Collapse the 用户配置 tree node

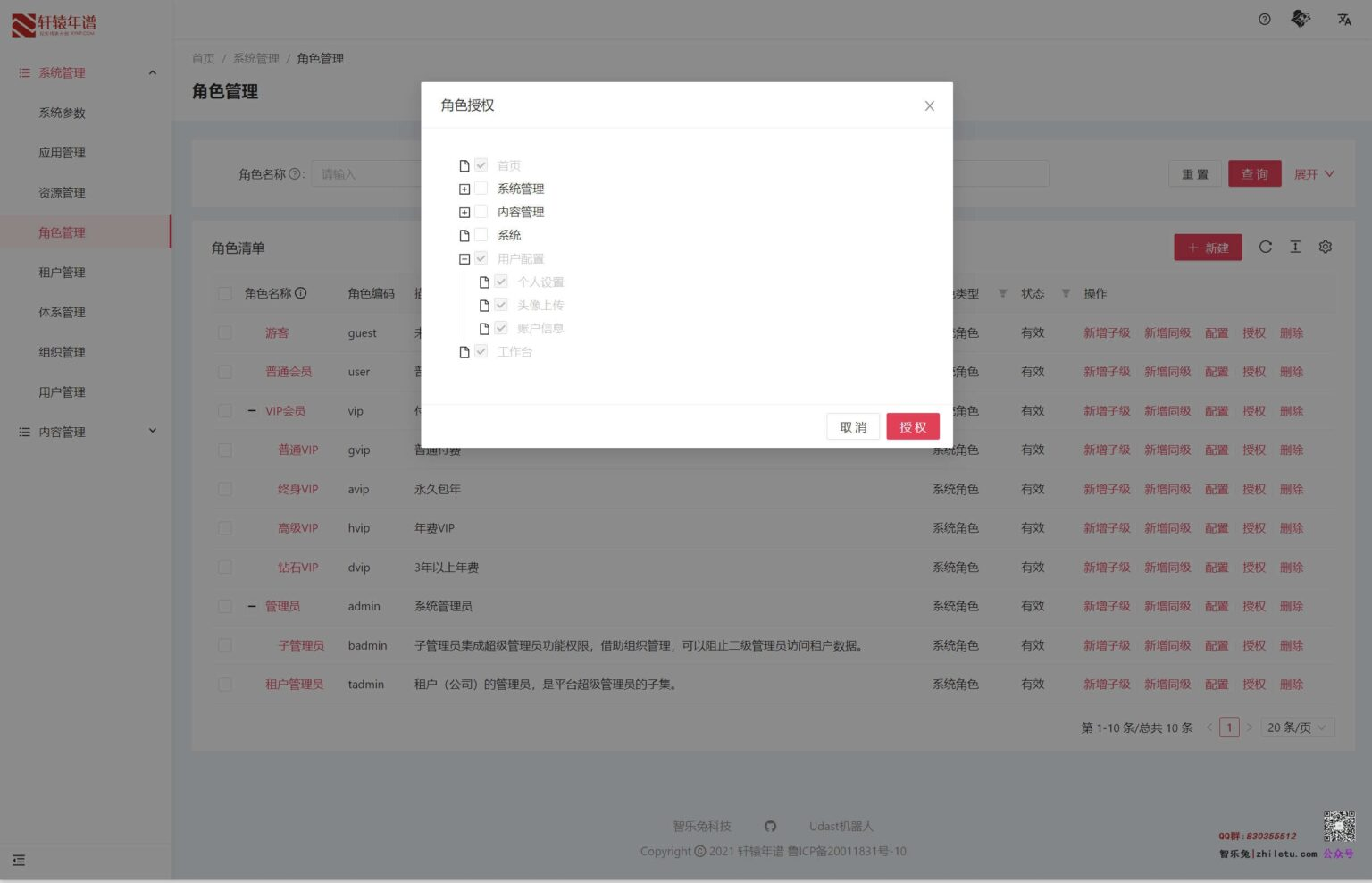coord(464,258)
